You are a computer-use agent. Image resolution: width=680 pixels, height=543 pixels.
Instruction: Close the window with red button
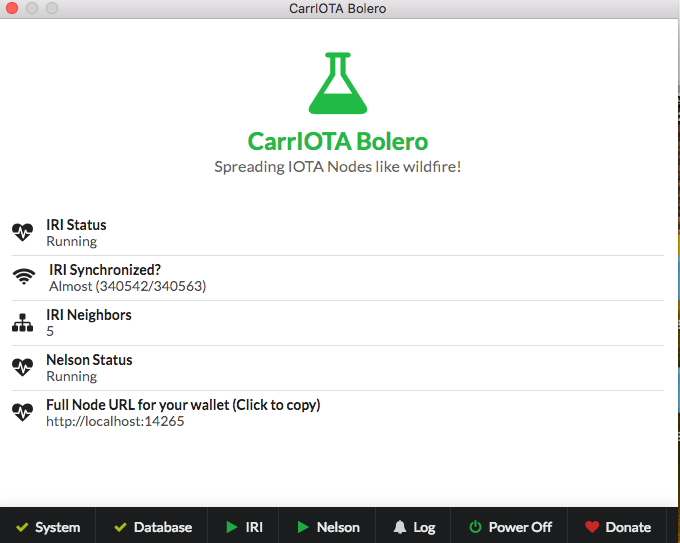(x=12, y=8)
